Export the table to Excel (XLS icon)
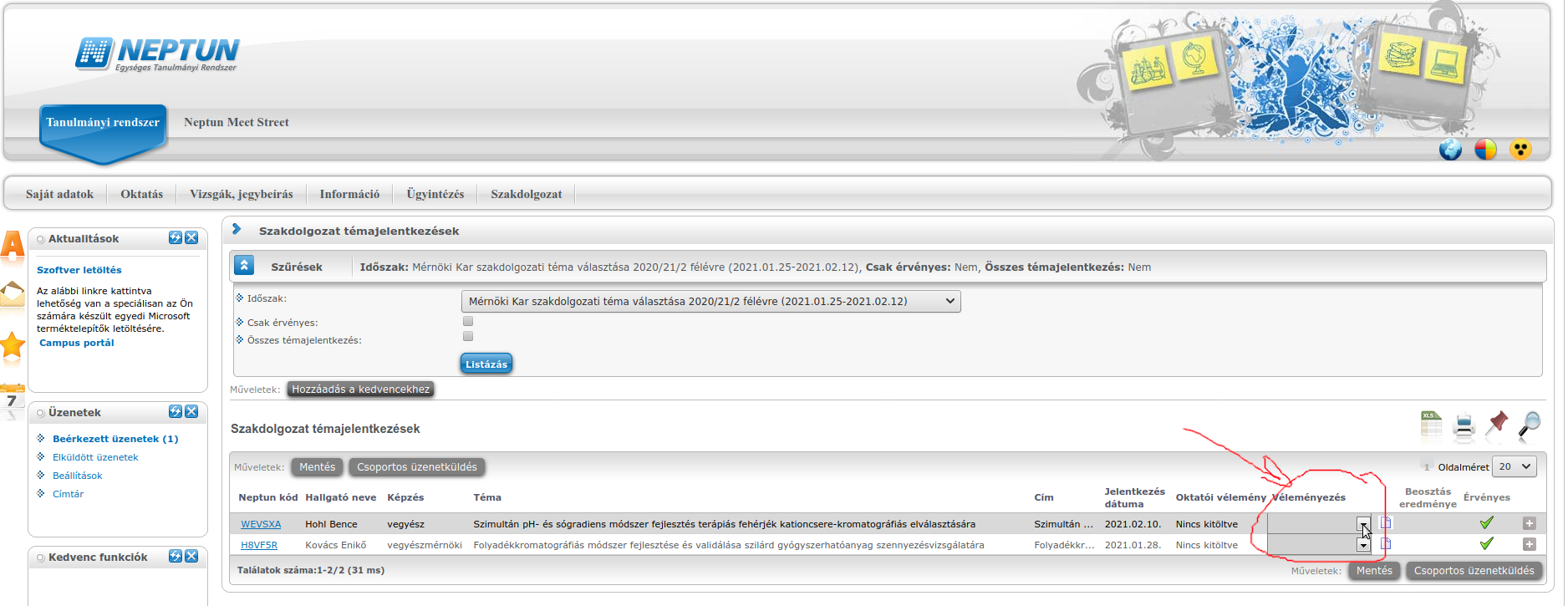The image size is (1568, 606). click(x=1431, y=425)
